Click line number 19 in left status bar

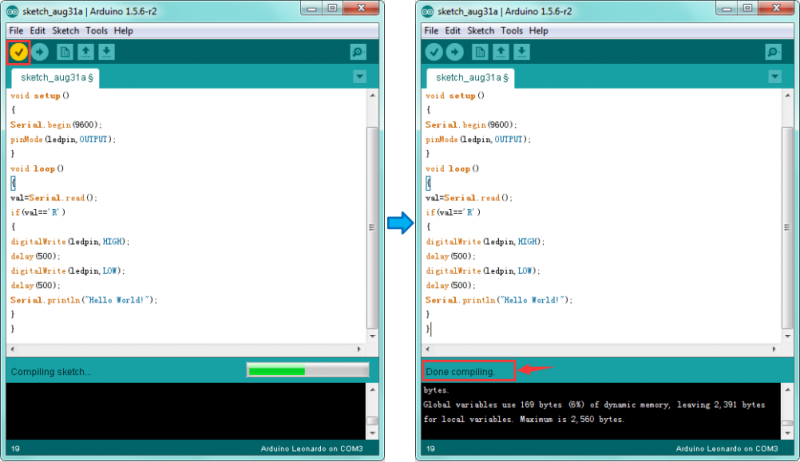pyautogui.click(x=15, y=449)
